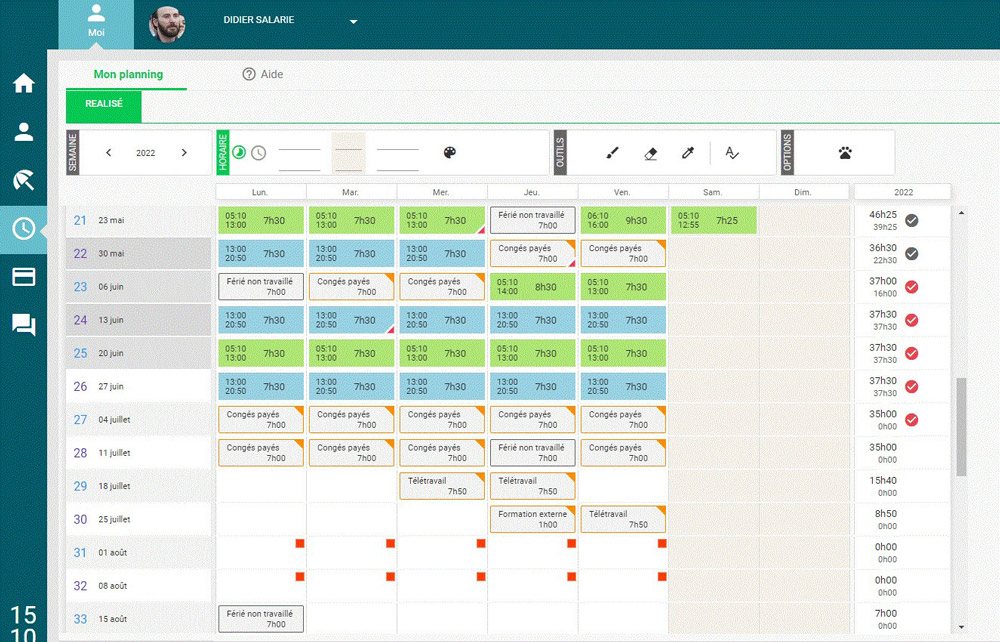The image size is (1000, 642).
Task: Click Wednesday Télétravail 7h50, week 29
Action: 441,486
